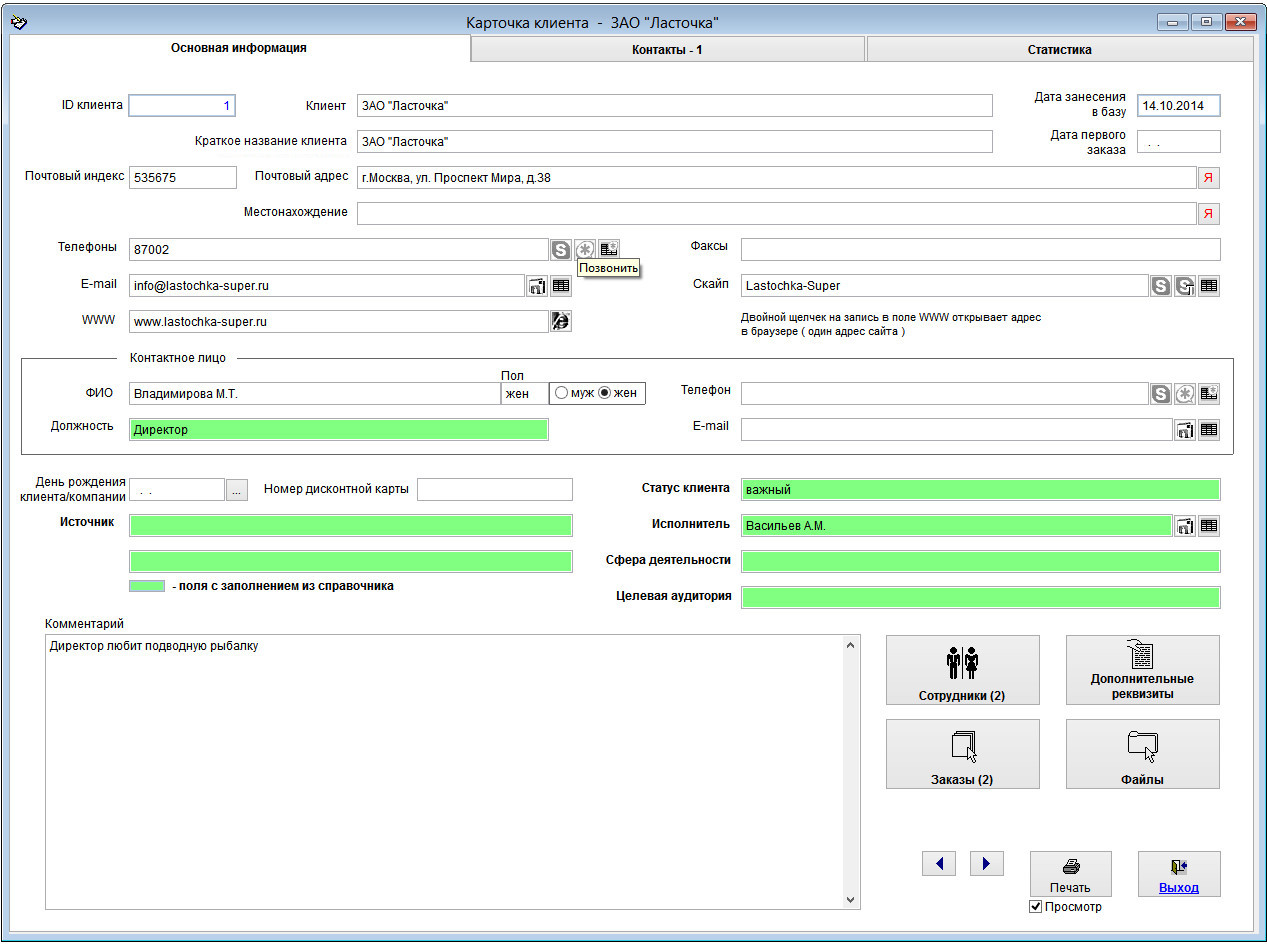The width and height of the screenshot is (1267, 944).
Task: Click the Яндекс map icon beside Почтовый адрес
Action: click(x=1208, y=178)
